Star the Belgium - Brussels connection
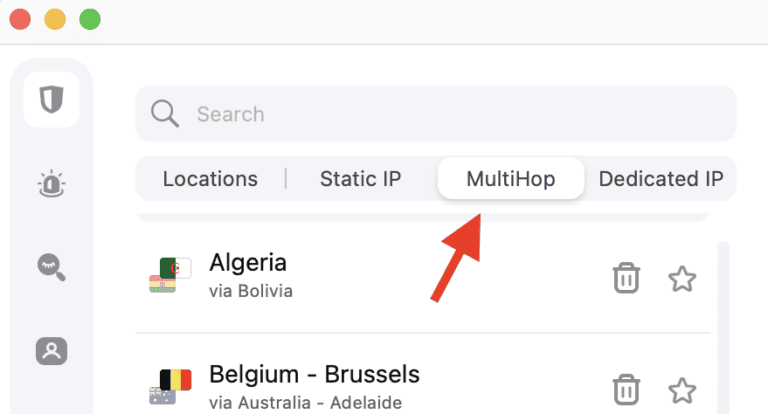The height and width of the screenshot is (414, 768). (x=682, y=388)
